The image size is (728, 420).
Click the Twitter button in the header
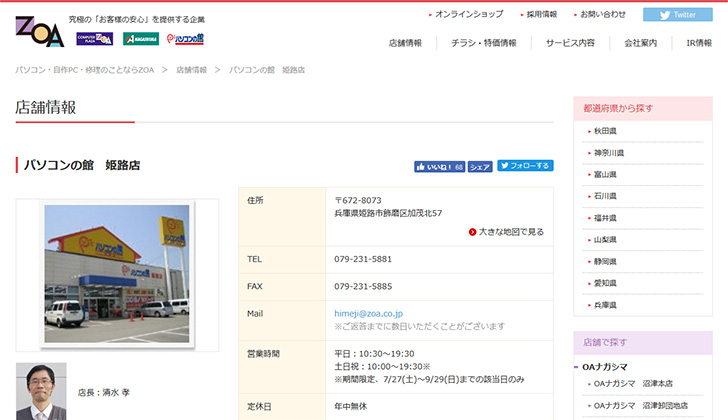click(677, 15)
